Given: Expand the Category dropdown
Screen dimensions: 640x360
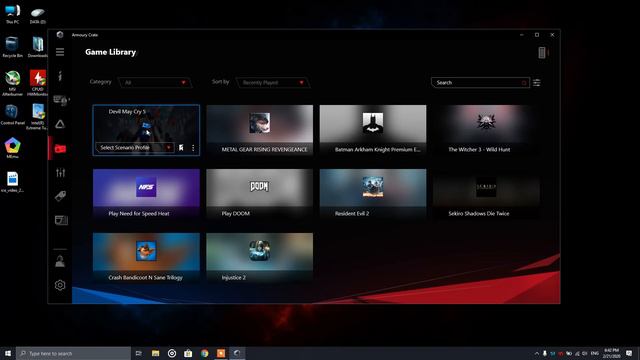Looking at the screenshot, I should click(x=155, y=83).
